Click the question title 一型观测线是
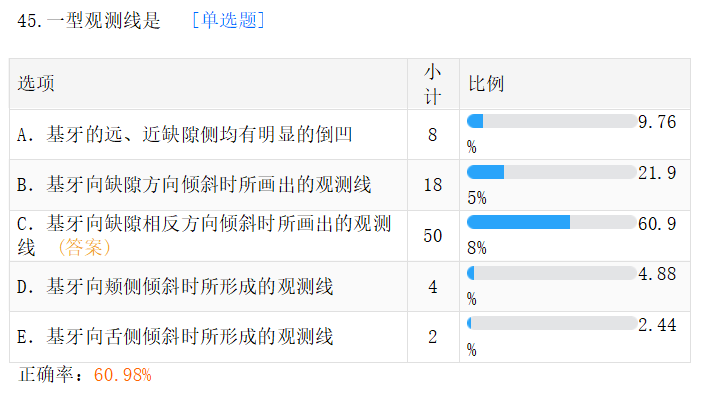709x393 pixels. pyautogui.click(x=104, y=21)
